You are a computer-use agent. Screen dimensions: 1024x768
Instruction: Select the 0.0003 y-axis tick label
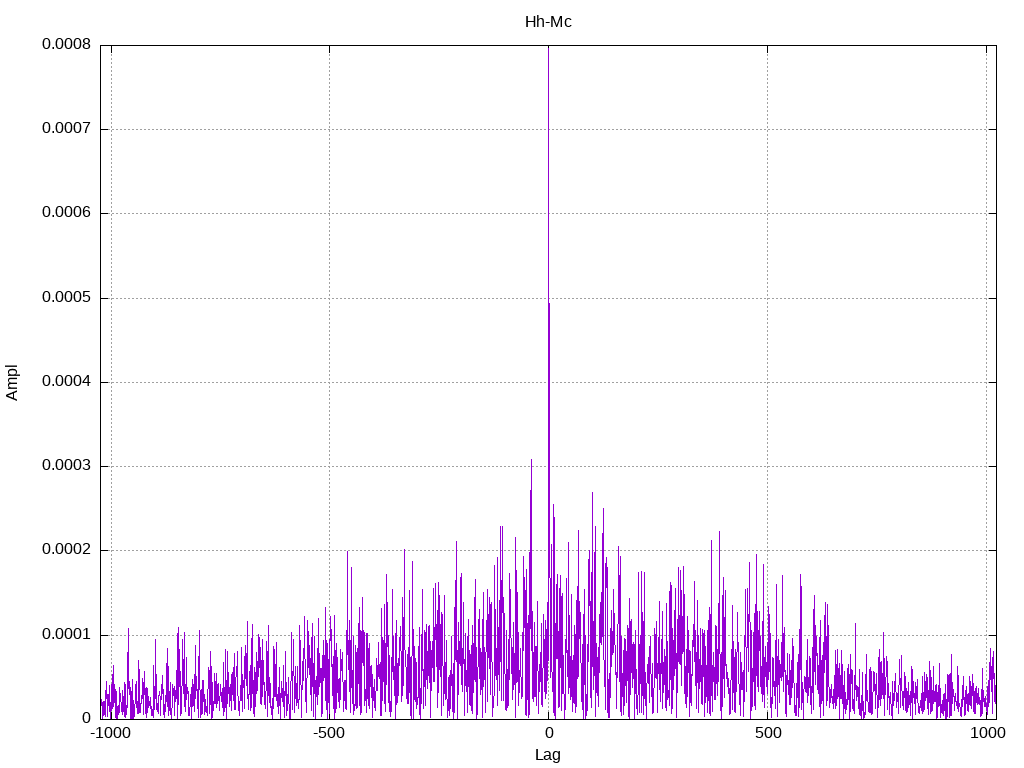pyautogui.click(x=66, y=466)
